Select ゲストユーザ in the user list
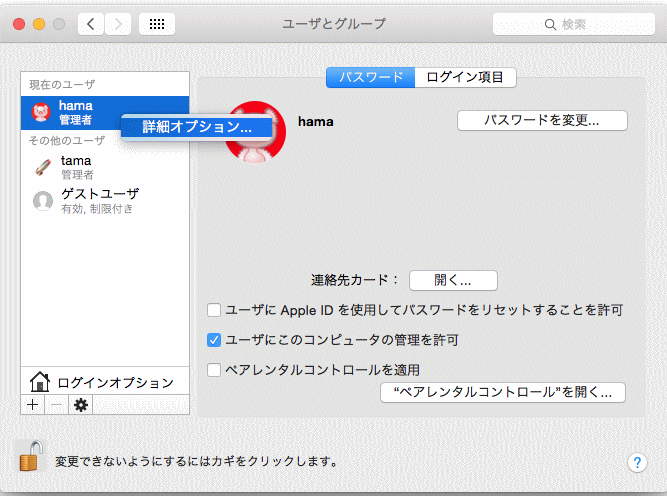667x496 pixels. tap(105, 200)
